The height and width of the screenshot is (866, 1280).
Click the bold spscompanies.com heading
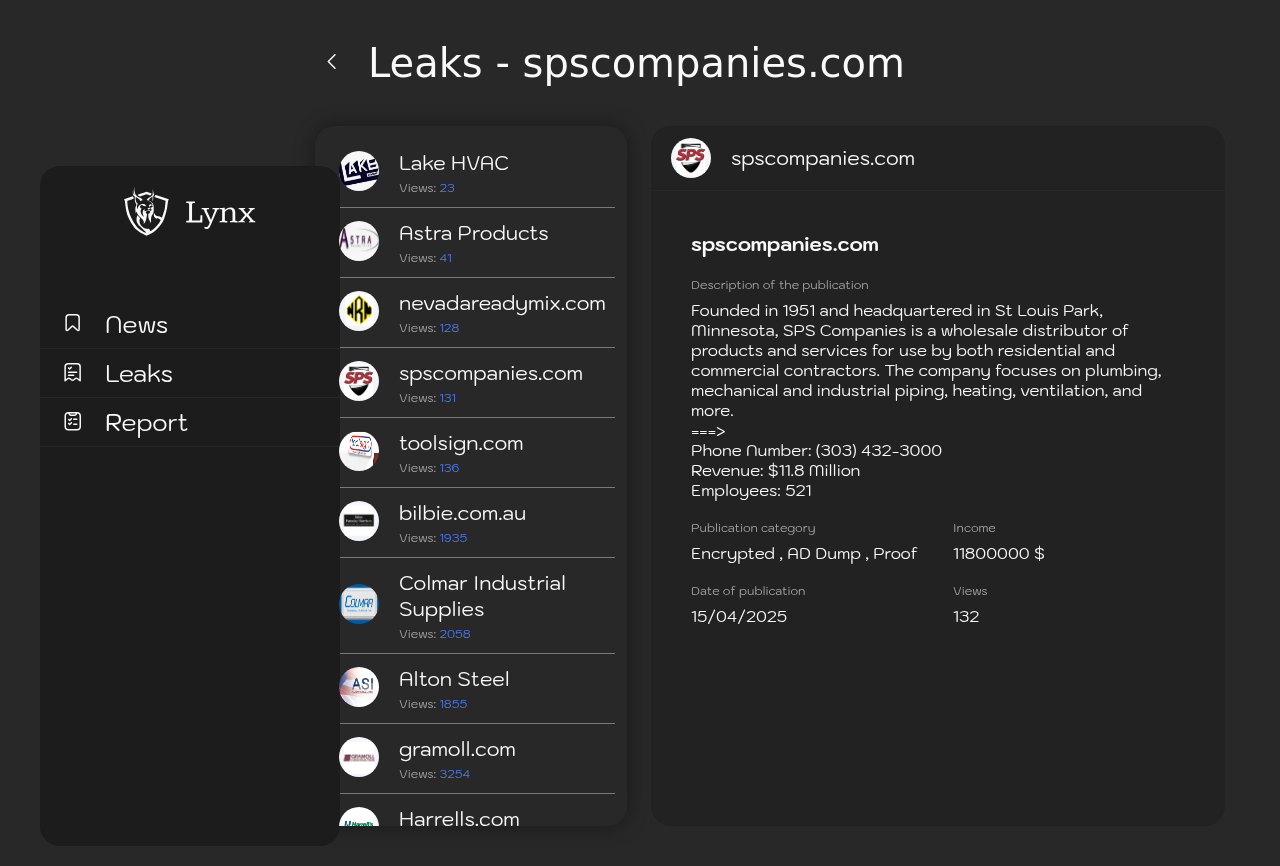point(785,244)
